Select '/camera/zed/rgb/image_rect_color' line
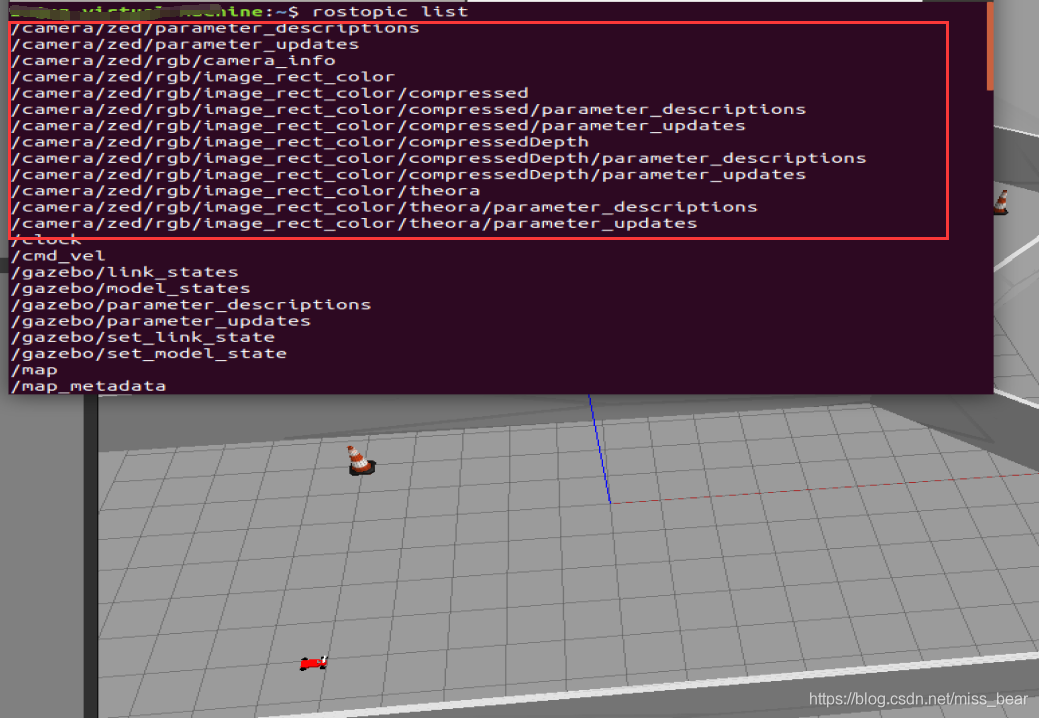 coord(203,77)
